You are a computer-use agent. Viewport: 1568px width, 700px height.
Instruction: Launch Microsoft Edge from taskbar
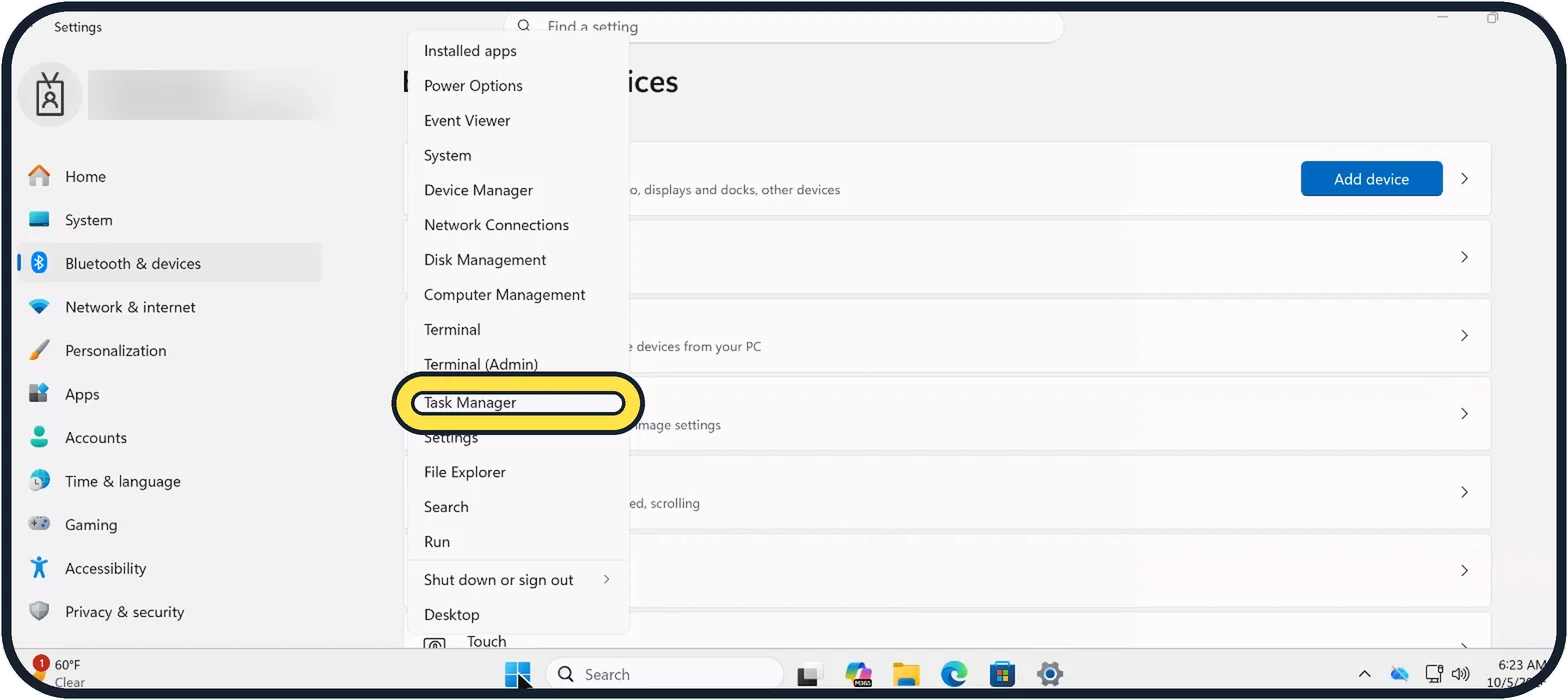tap(954, 674)
